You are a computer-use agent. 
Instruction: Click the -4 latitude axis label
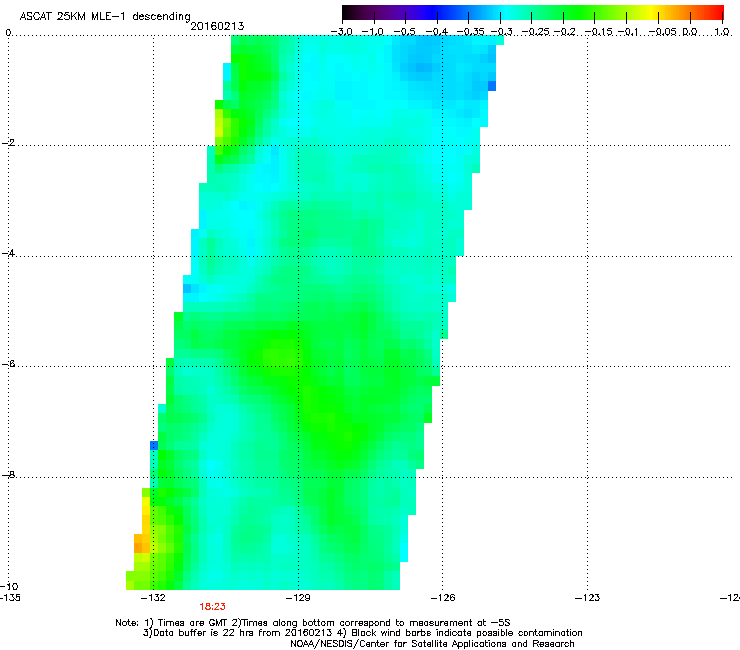coord(8,253)
